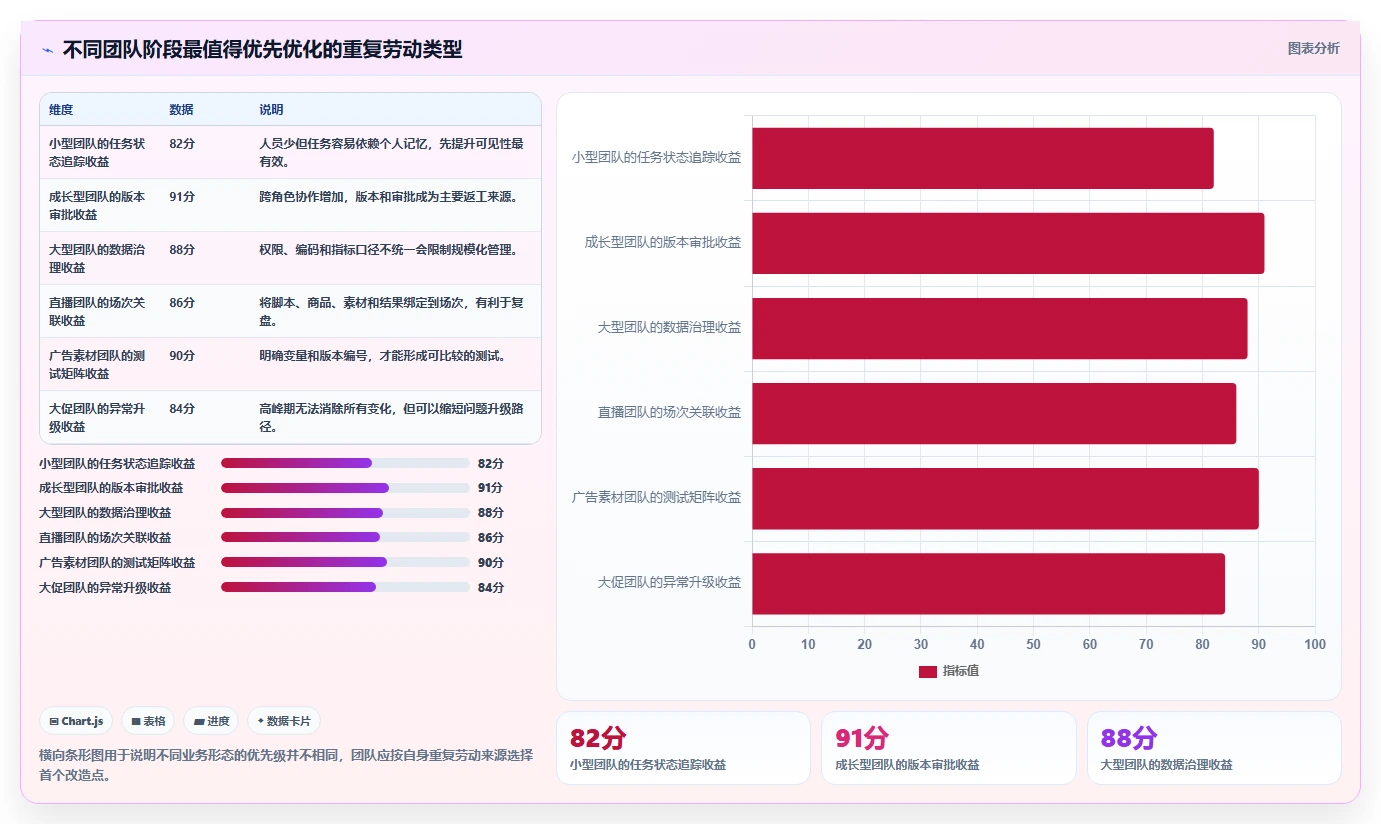Click the 说明 table column header
1381x824 pixels.
click(272, 109)
